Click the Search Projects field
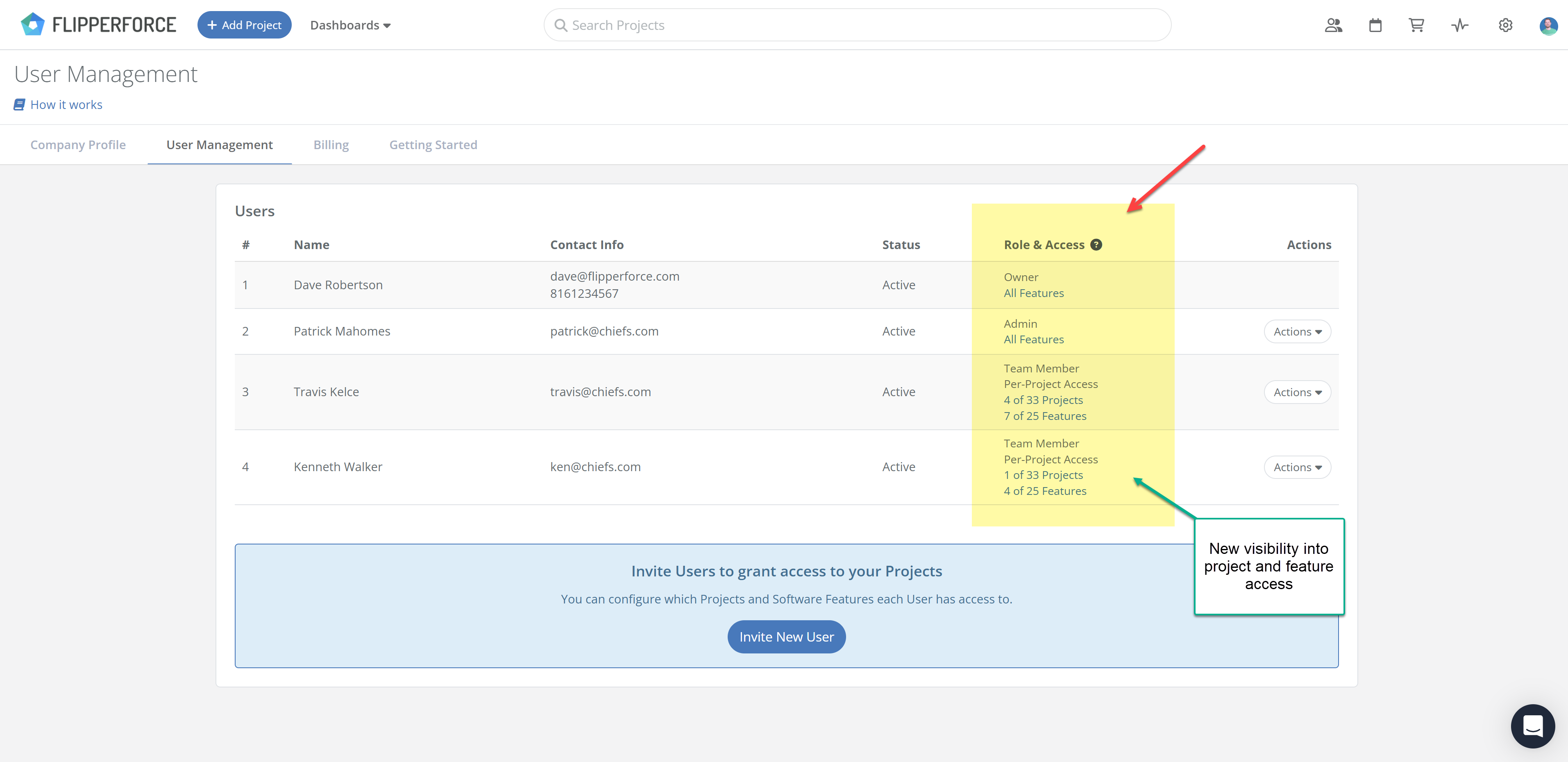 (x=857, y=25)
